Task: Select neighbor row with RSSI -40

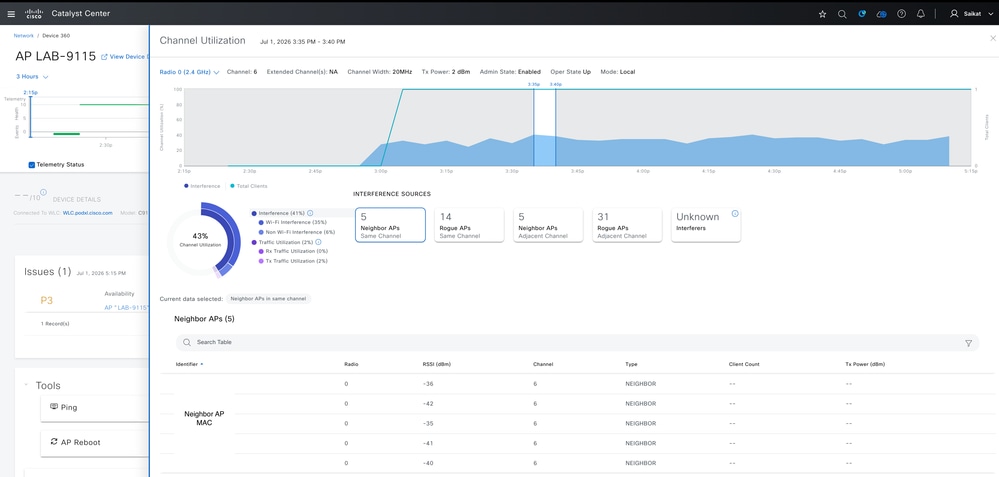Action: pyautogui.click(x=577, y=463)
